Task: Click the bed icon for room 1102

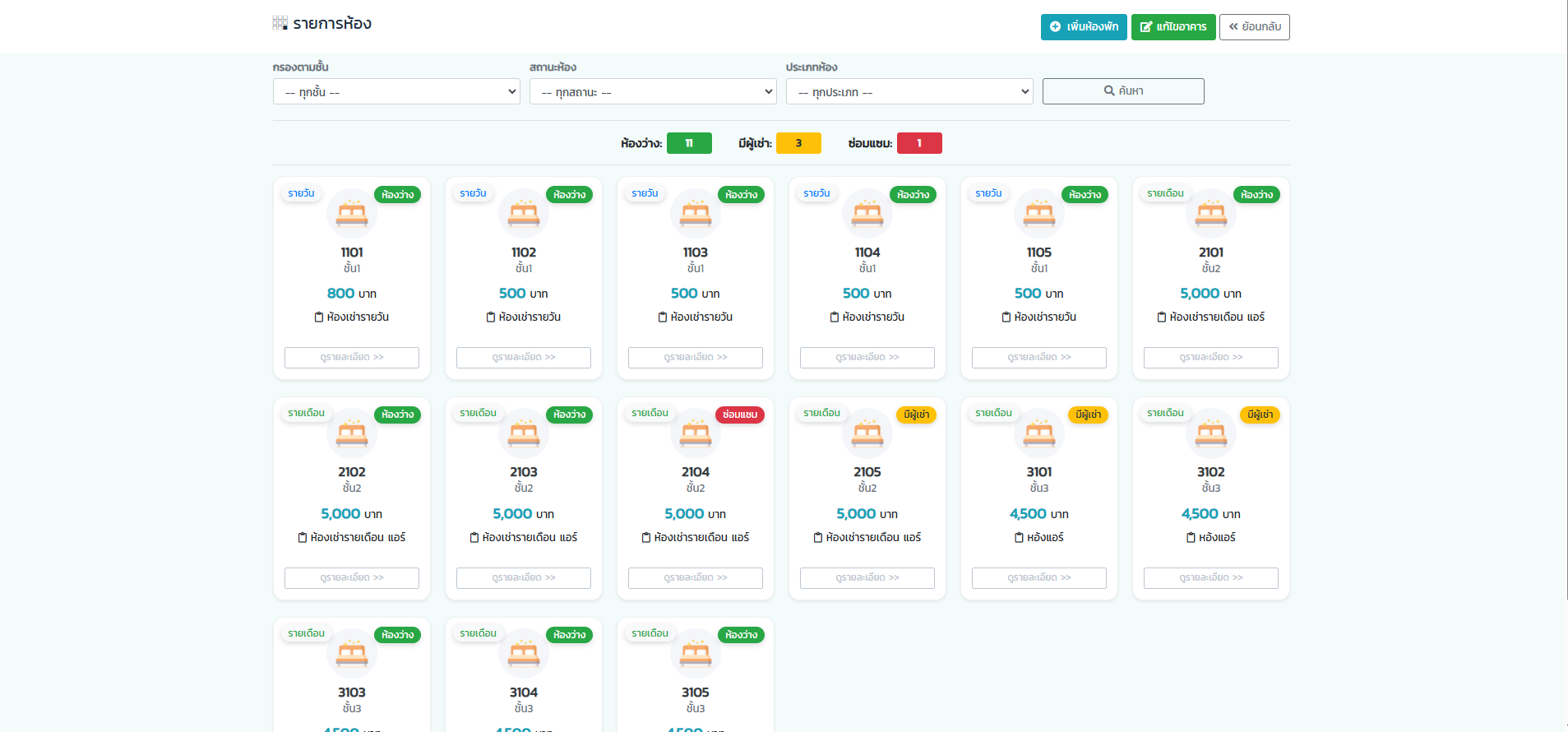Action: click(x=524, y=214)
